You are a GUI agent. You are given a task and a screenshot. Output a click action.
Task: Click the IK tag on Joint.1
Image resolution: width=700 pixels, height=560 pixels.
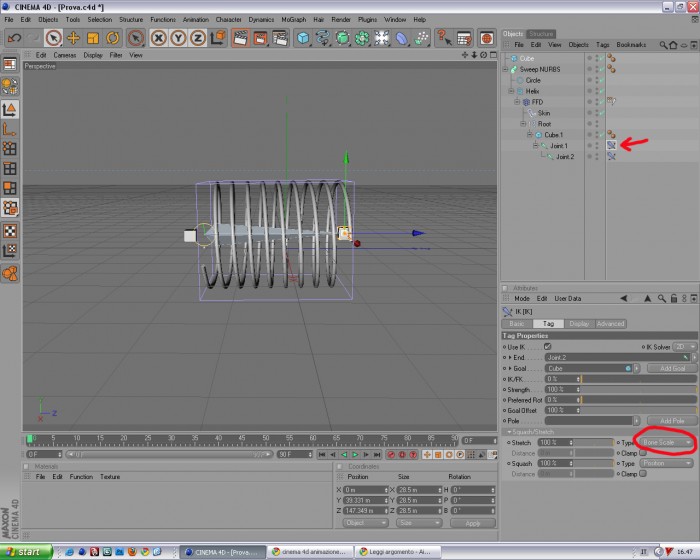(x=611, y=145)
